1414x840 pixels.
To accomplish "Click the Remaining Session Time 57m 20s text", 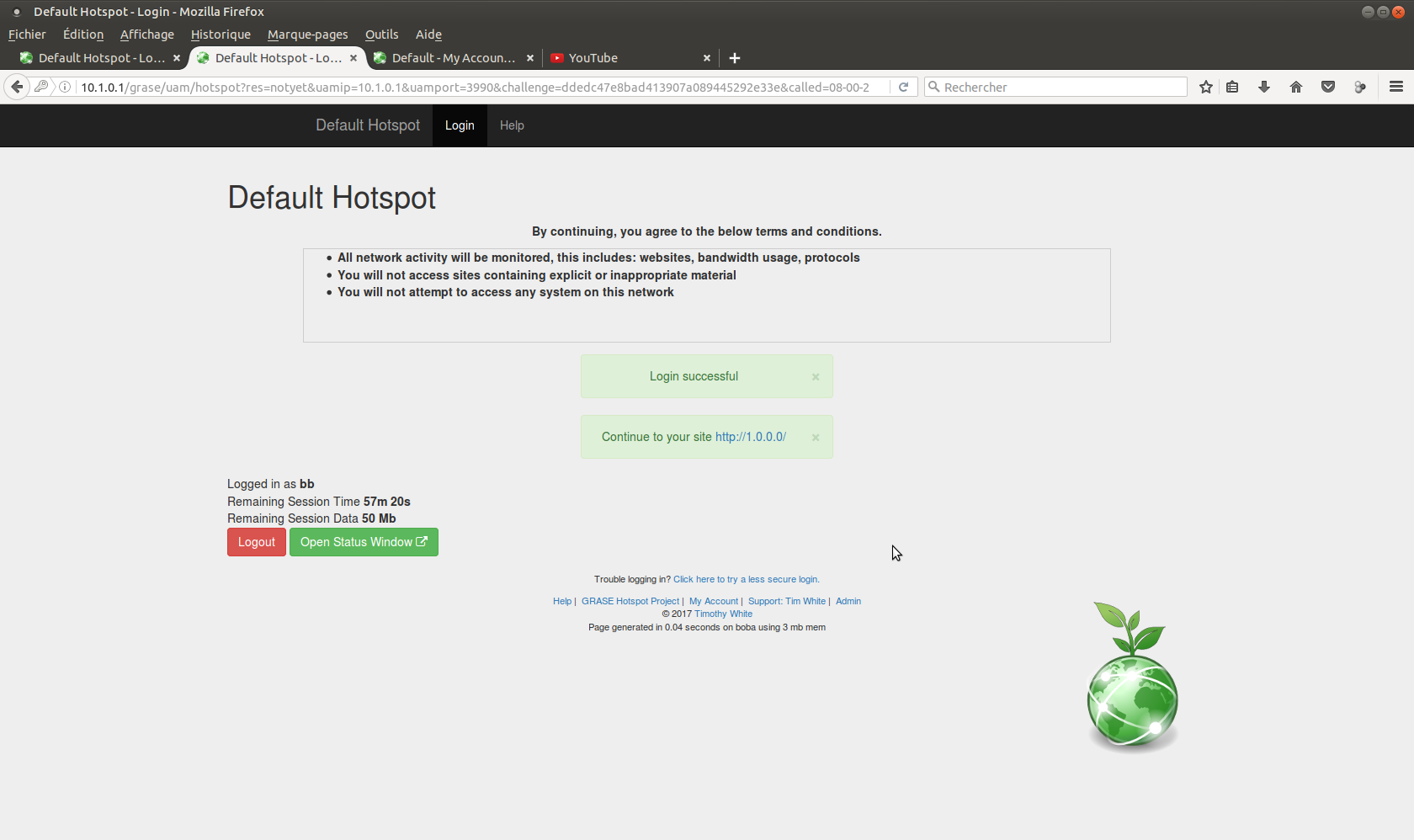I will (x=319, y=502).
